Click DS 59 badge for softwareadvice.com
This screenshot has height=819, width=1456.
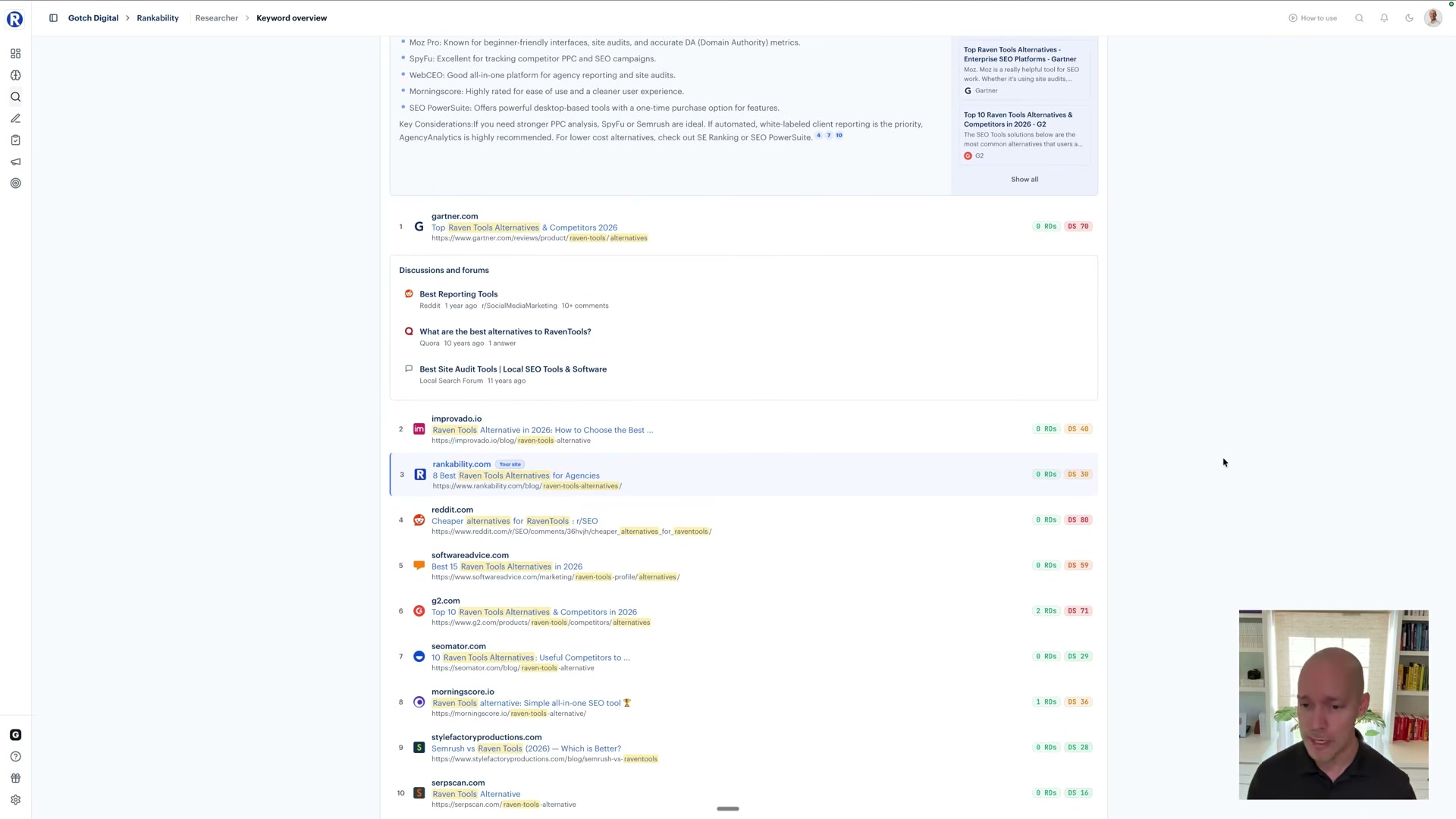coord(1078,566)
